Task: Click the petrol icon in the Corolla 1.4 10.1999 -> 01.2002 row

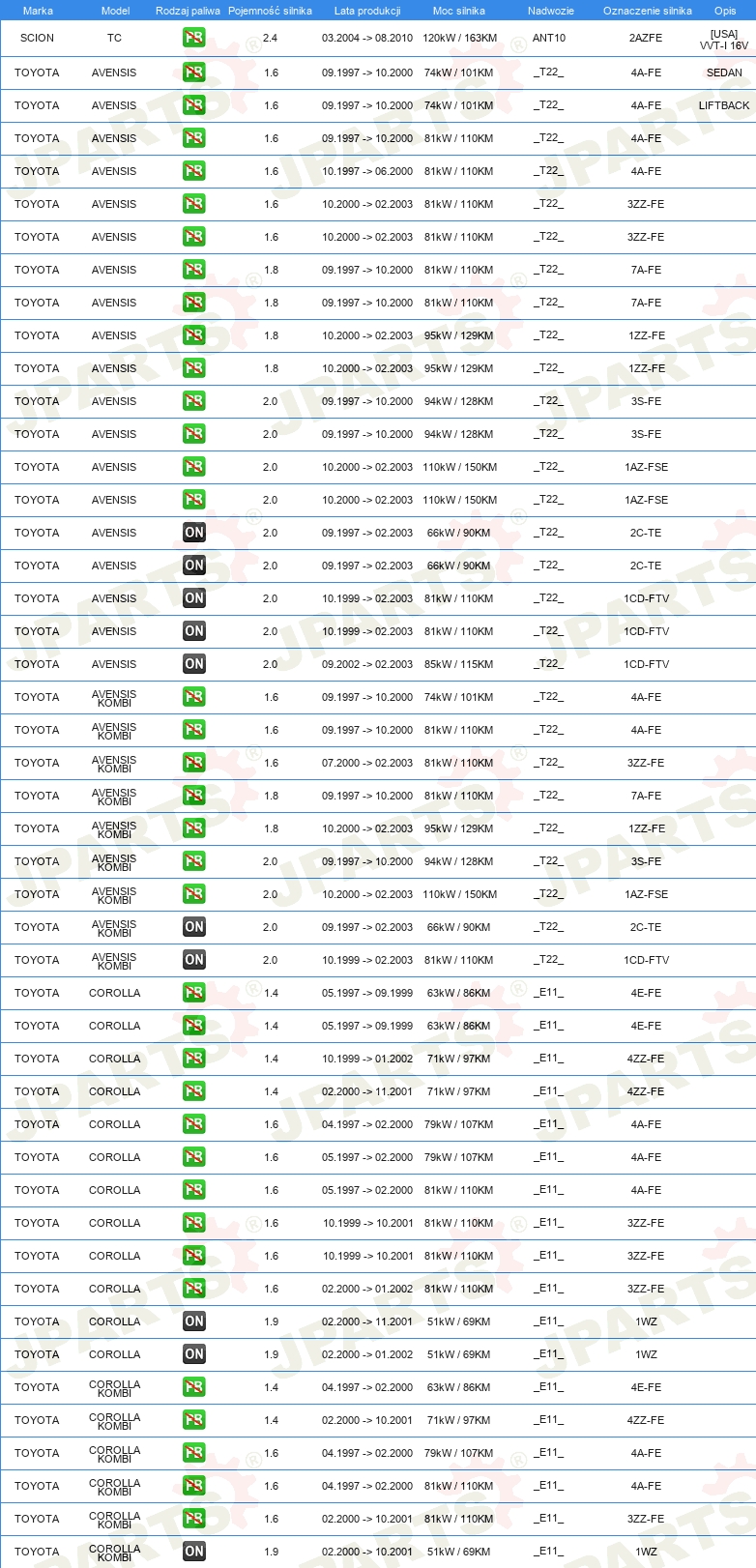Action: click(x=193, y=1059)
